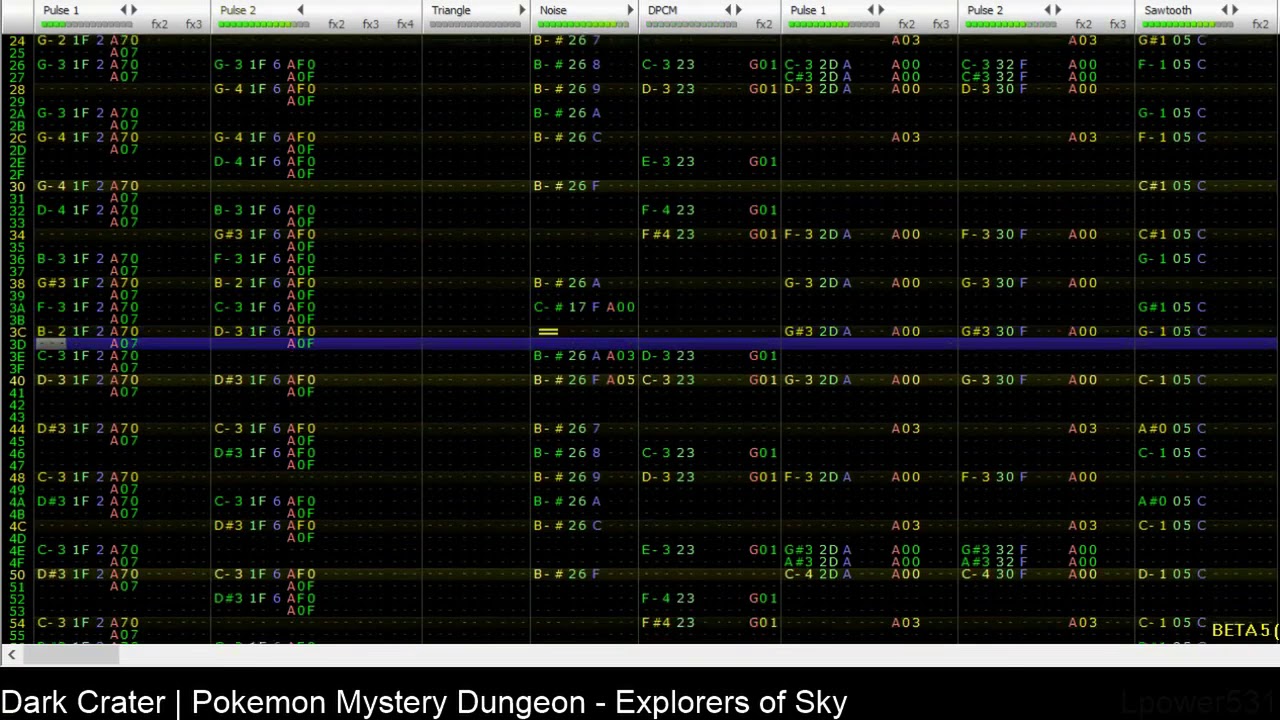Remove effect column from Pulse 2 beside Sawtooth
Screen dimensions: 1280x720
(x=1048, y=10)
